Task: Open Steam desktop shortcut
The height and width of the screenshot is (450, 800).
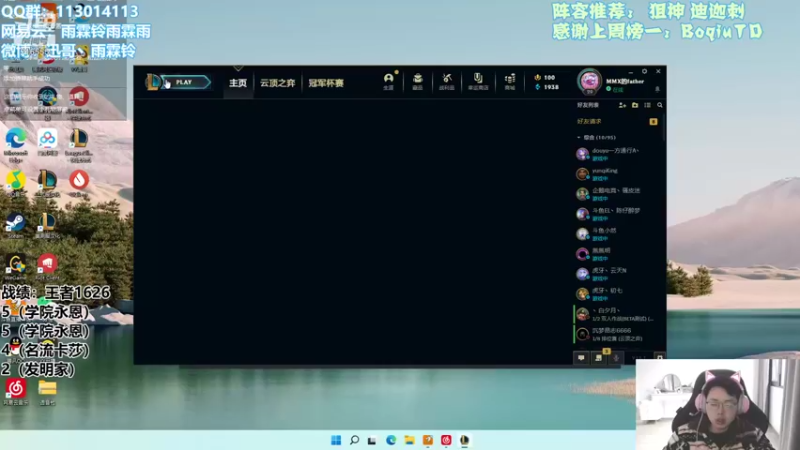Action: coord(16,226)
